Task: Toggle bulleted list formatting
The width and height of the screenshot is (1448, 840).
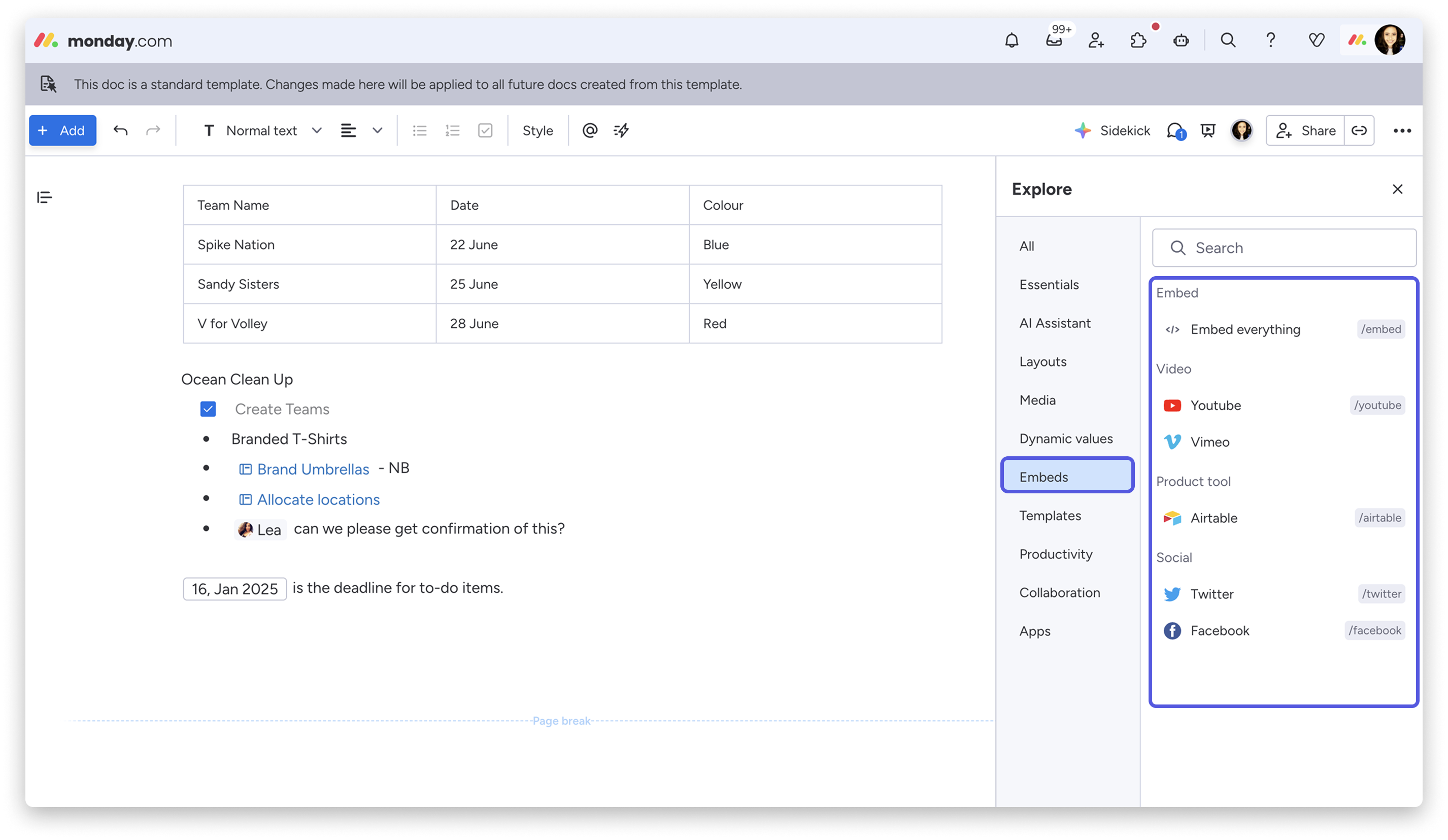Action: pyautogui.click(x=419, y=130)
